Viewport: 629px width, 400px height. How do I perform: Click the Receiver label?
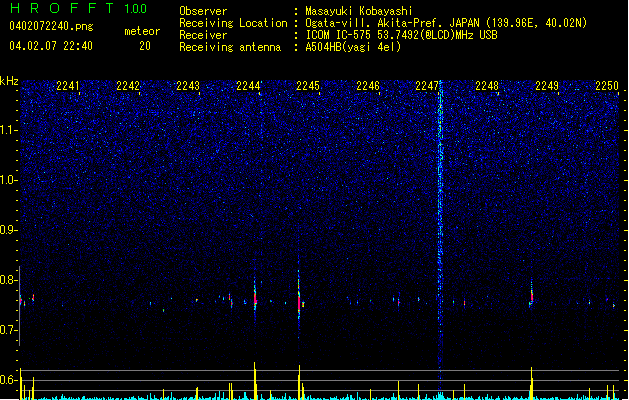tap(203, 35)
